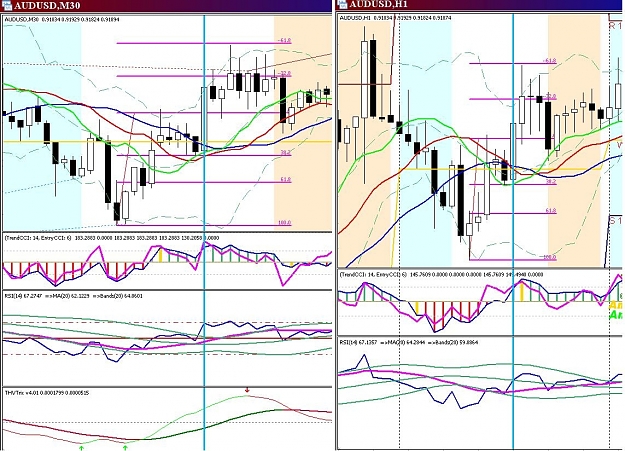Click the AUDUSD,M30 price data label in chart

point(62,19)
